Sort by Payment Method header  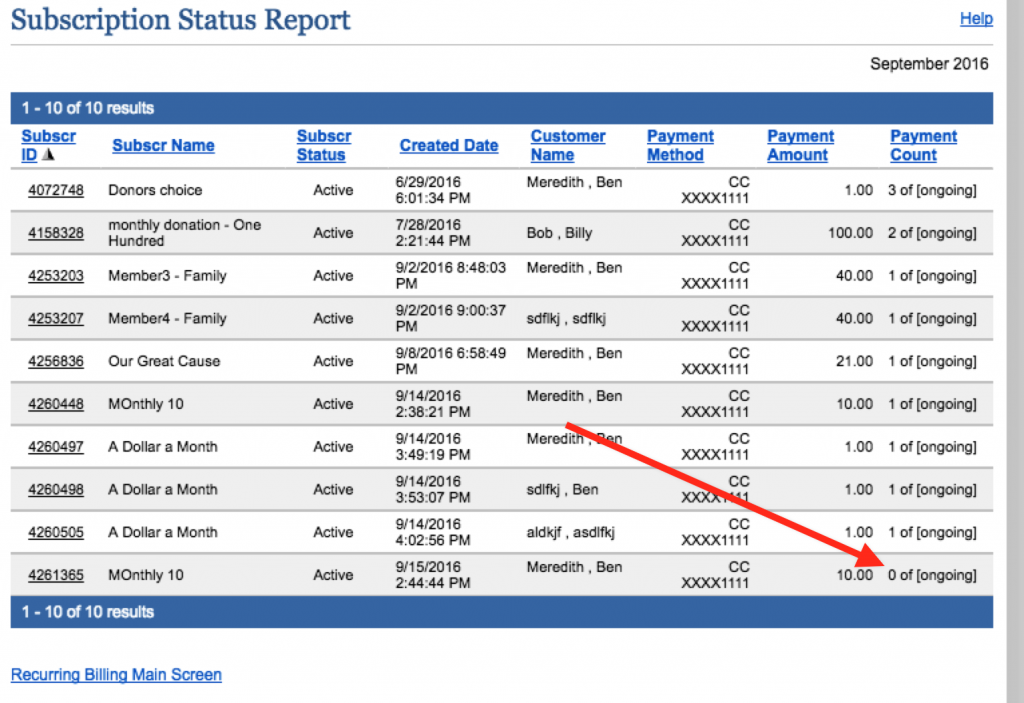[680, 146]
